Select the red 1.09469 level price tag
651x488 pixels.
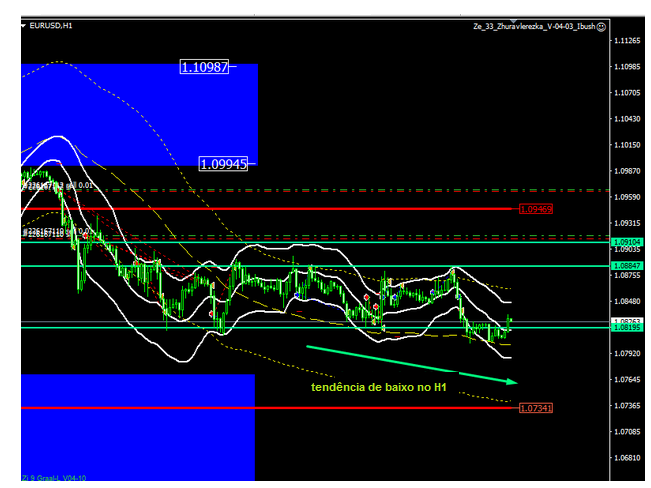tap(536, 209)
